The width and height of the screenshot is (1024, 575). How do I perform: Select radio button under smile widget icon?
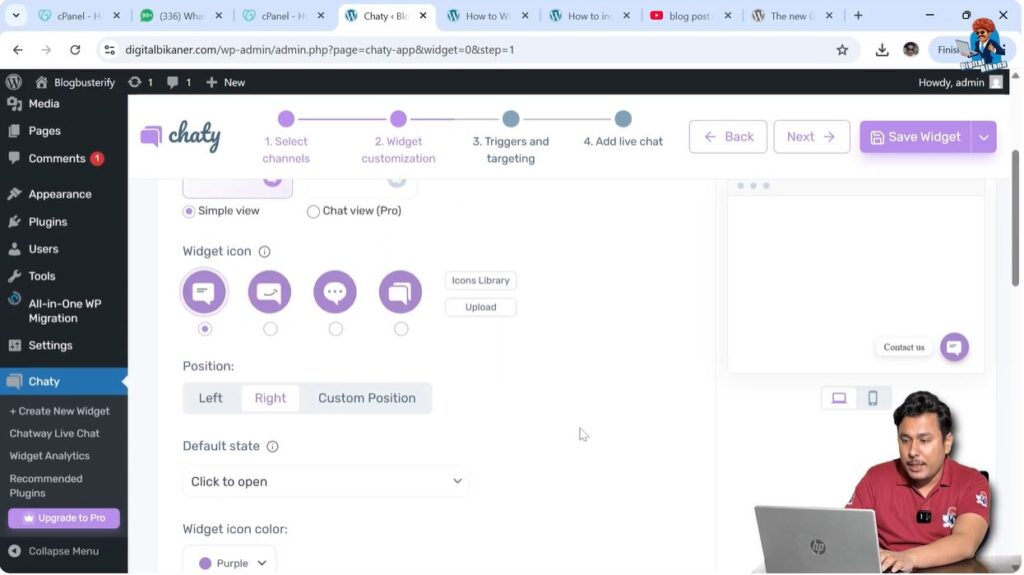click(x=270, y=329)
